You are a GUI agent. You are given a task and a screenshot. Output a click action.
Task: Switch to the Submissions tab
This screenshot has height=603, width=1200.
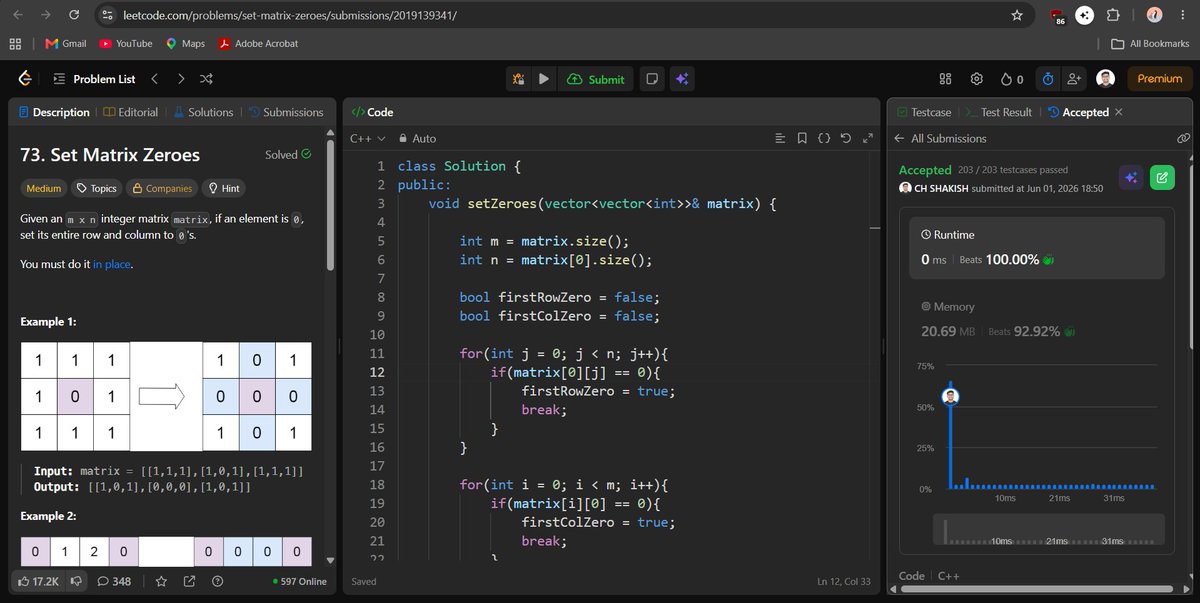tap(285, 112)
